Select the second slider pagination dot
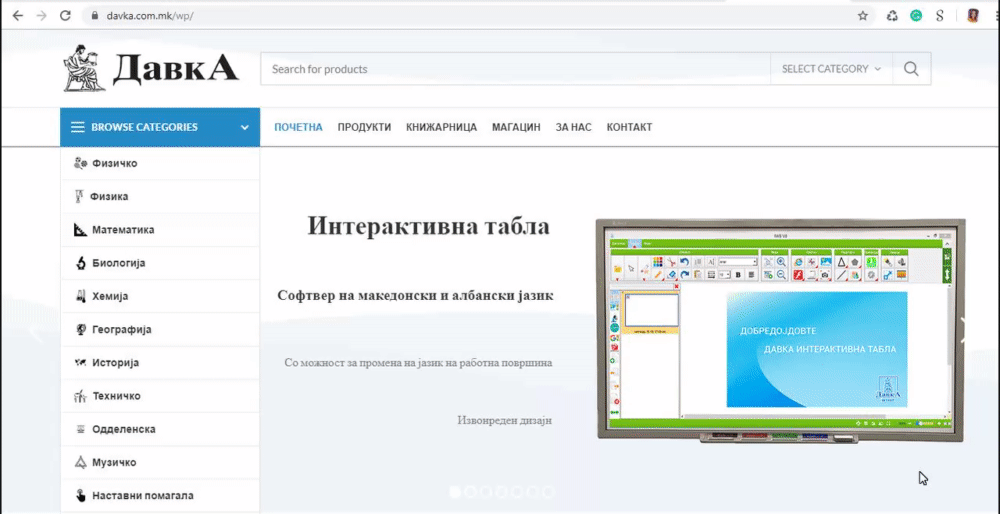The image size is (1000, 514). 471,492
